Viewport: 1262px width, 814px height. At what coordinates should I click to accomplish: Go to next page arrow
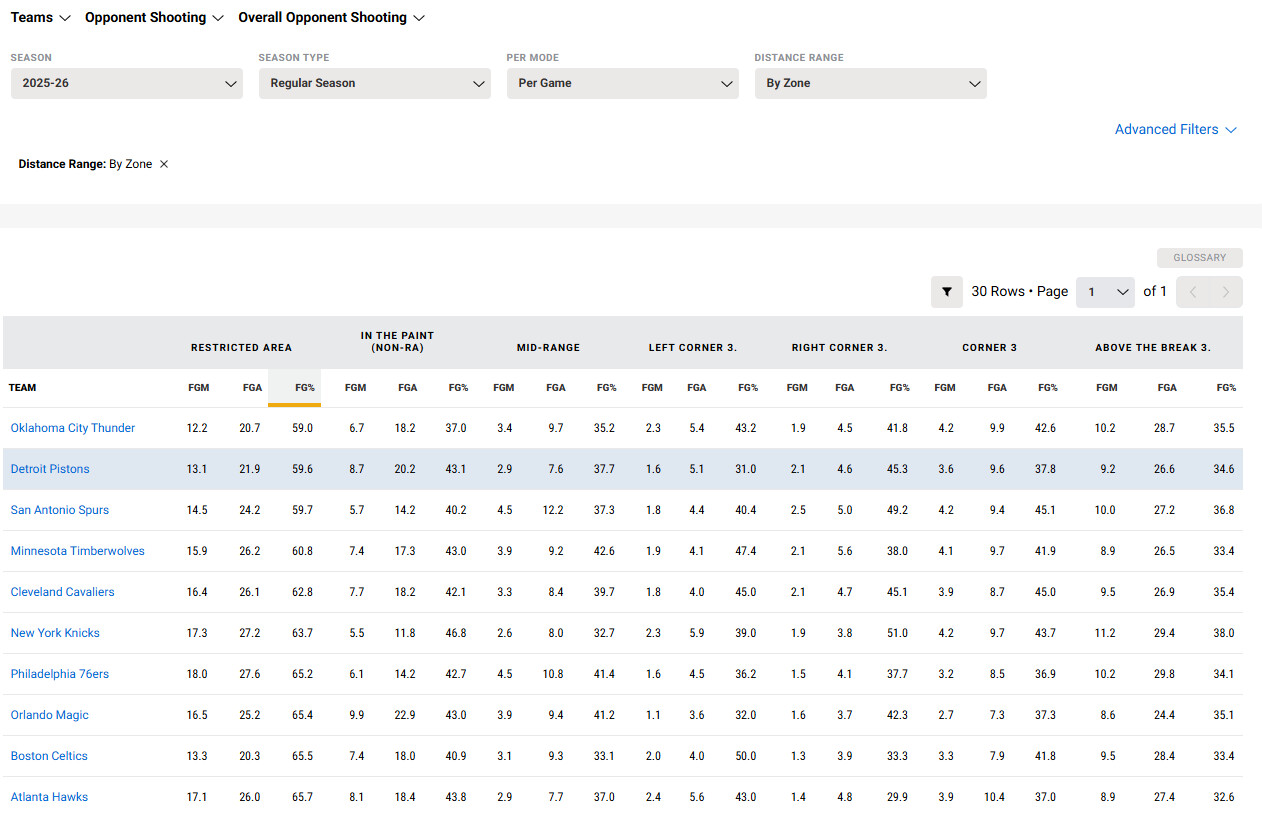coord(1226,292)
